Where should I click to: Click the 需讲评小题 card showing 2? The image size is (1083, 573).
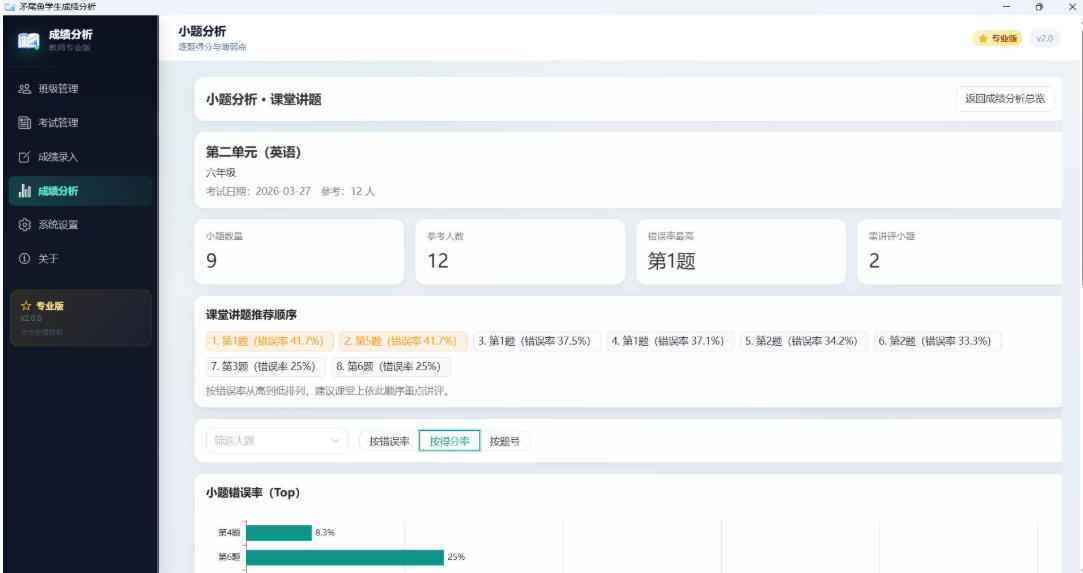(x=960, y=252)
